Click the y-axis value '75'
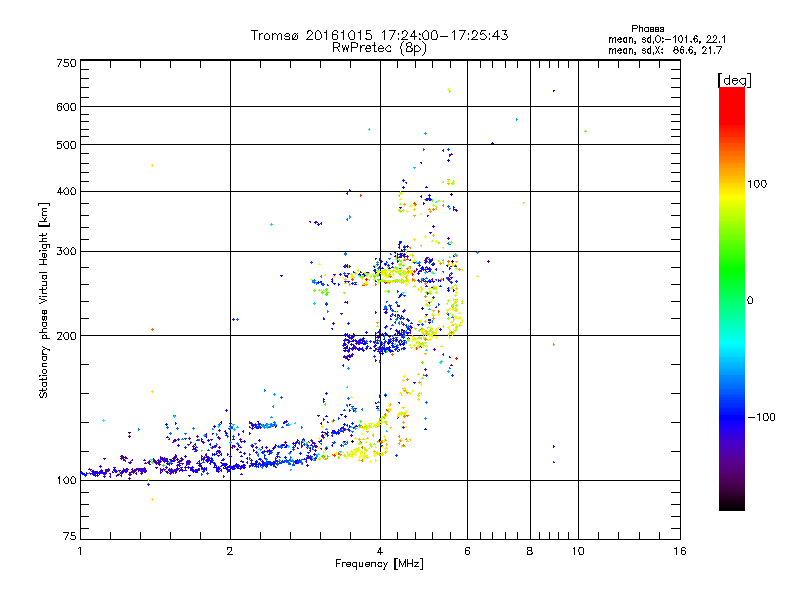The image size is (800, 600). 70,536
